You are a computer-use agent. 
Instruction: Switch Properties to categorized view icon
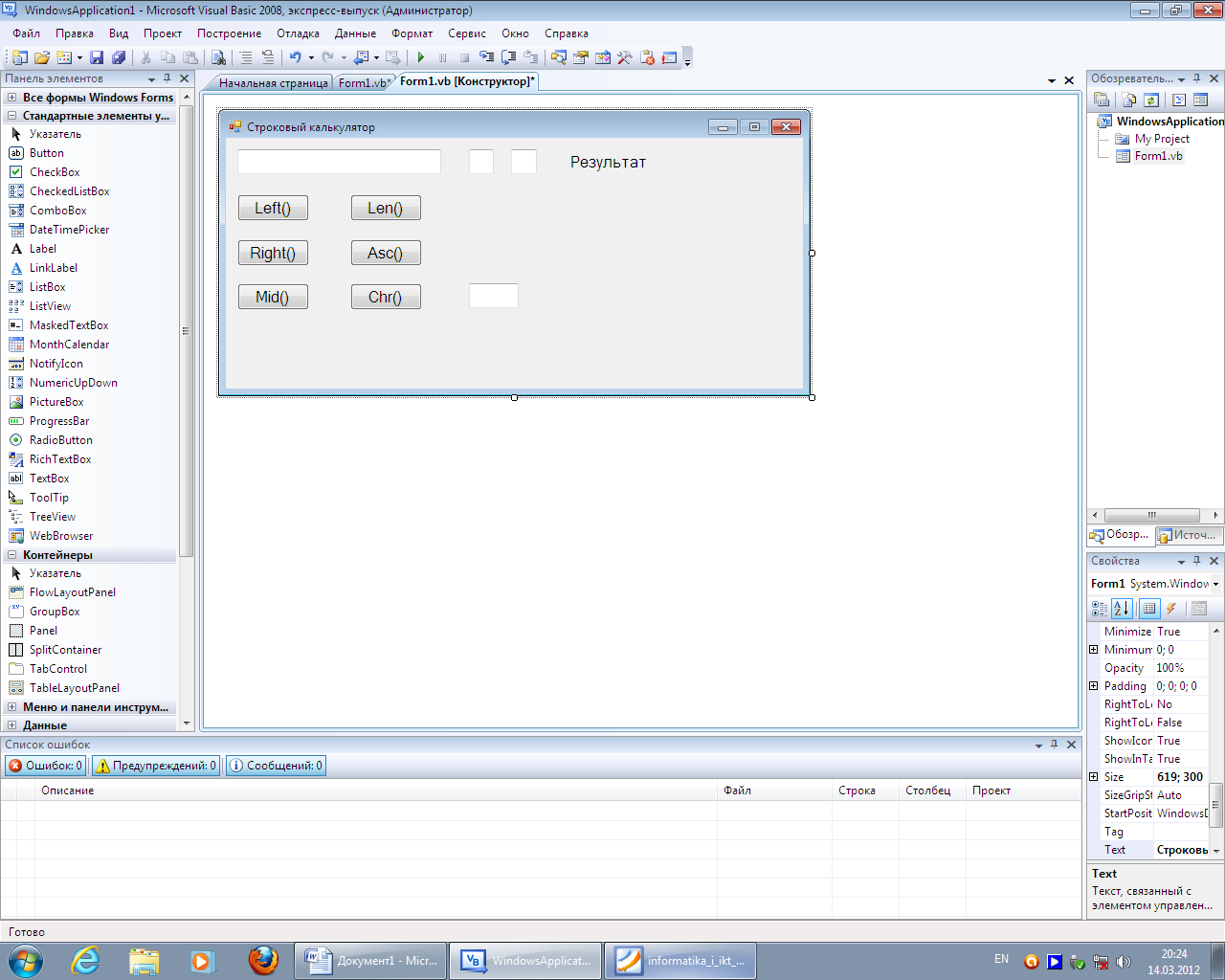pyautogui.click(x=1100, y=609)
